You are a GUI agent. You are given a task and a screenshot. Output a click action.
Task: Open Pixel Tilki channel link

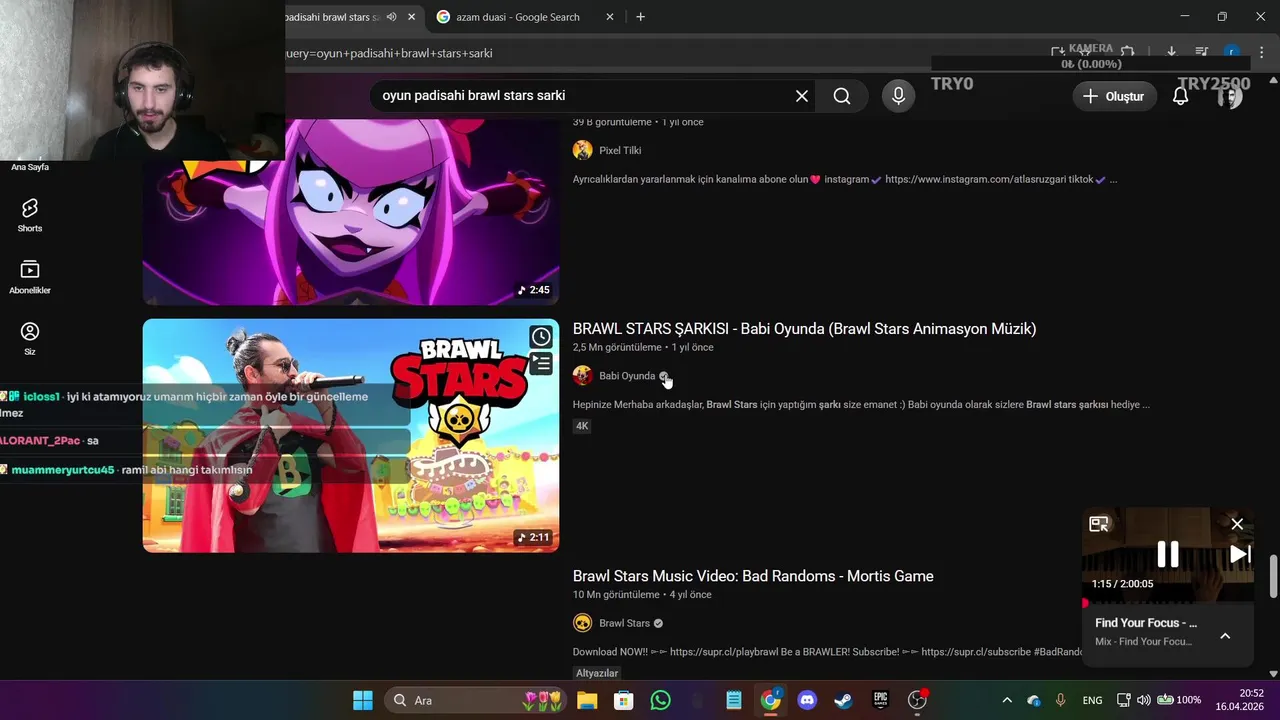[620, 150]
